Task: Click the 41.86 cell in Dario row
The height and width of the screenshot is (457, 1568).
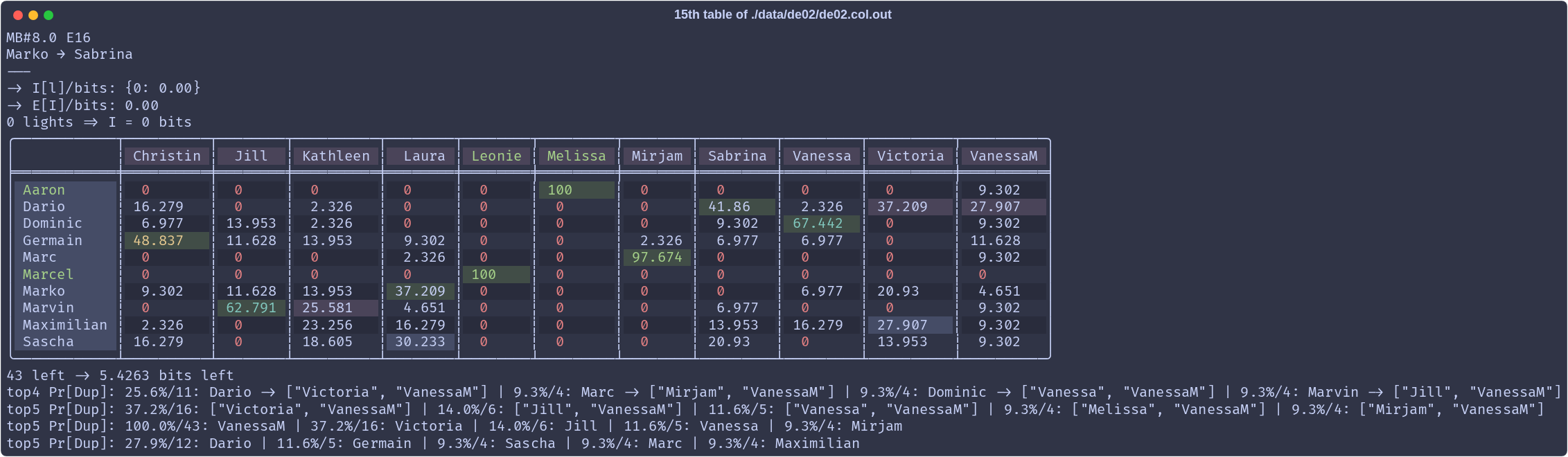Action: pos(738,206)
